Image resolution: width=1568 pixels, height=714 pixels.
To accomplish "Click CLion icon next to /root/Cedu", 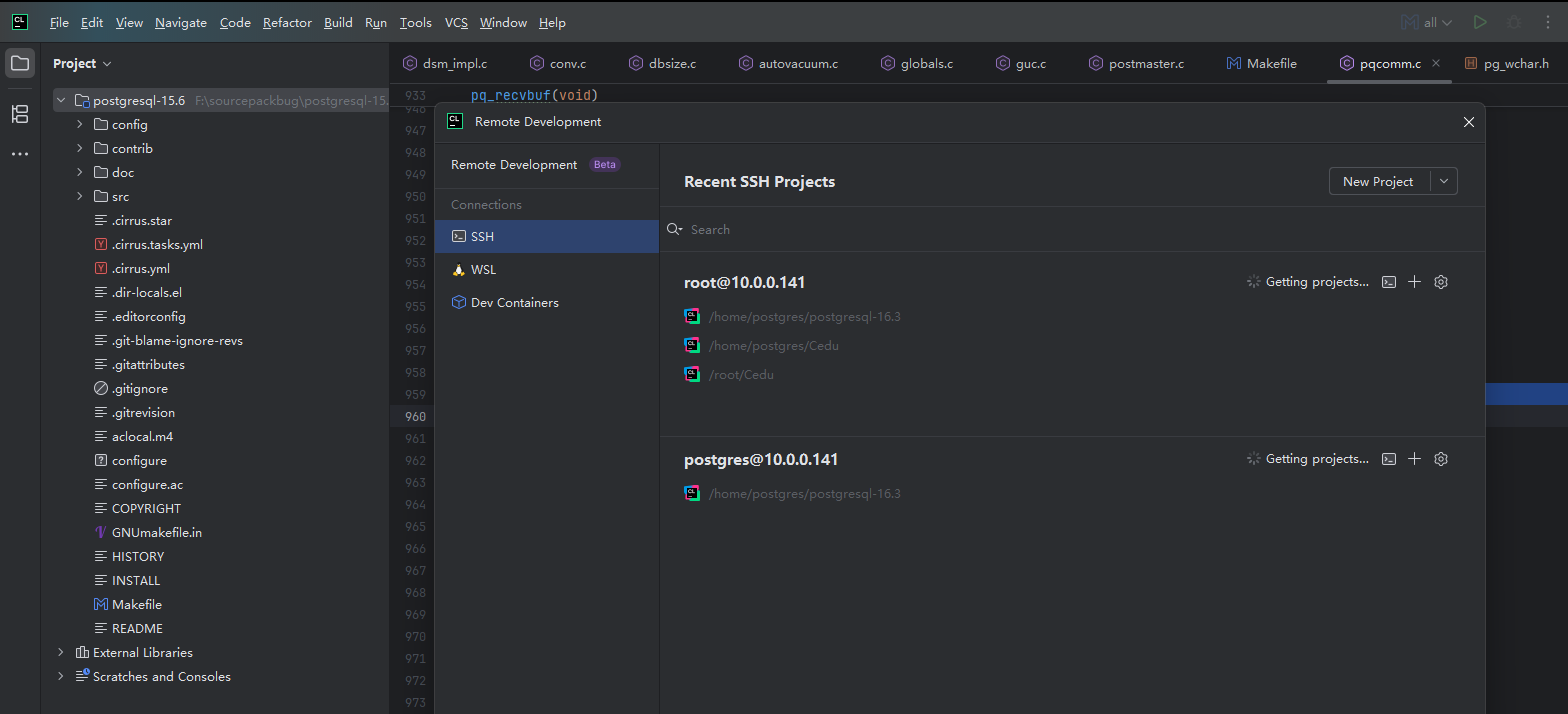I will [692, 374].
